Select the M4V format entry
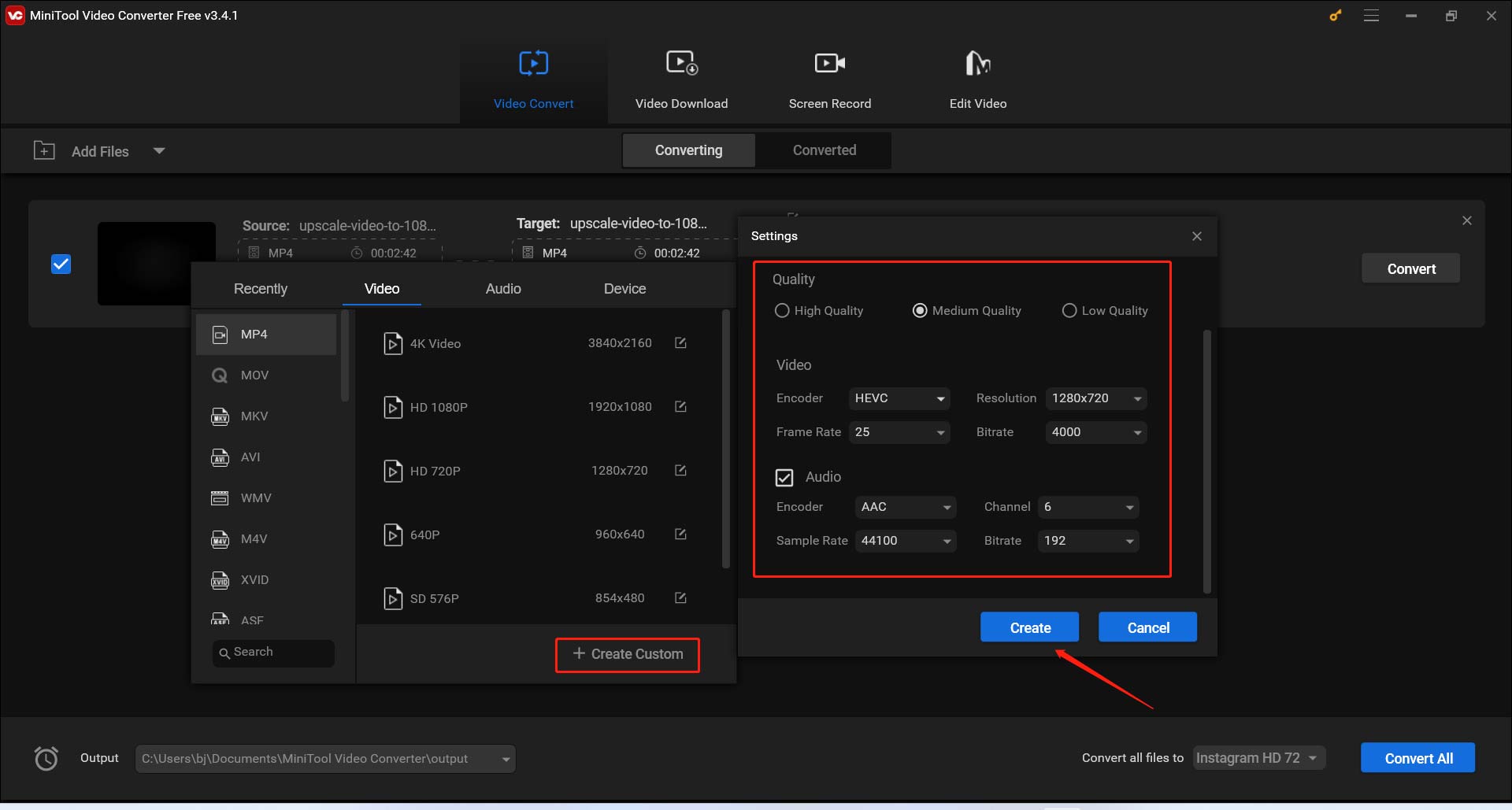 click(x=266, y=539)
